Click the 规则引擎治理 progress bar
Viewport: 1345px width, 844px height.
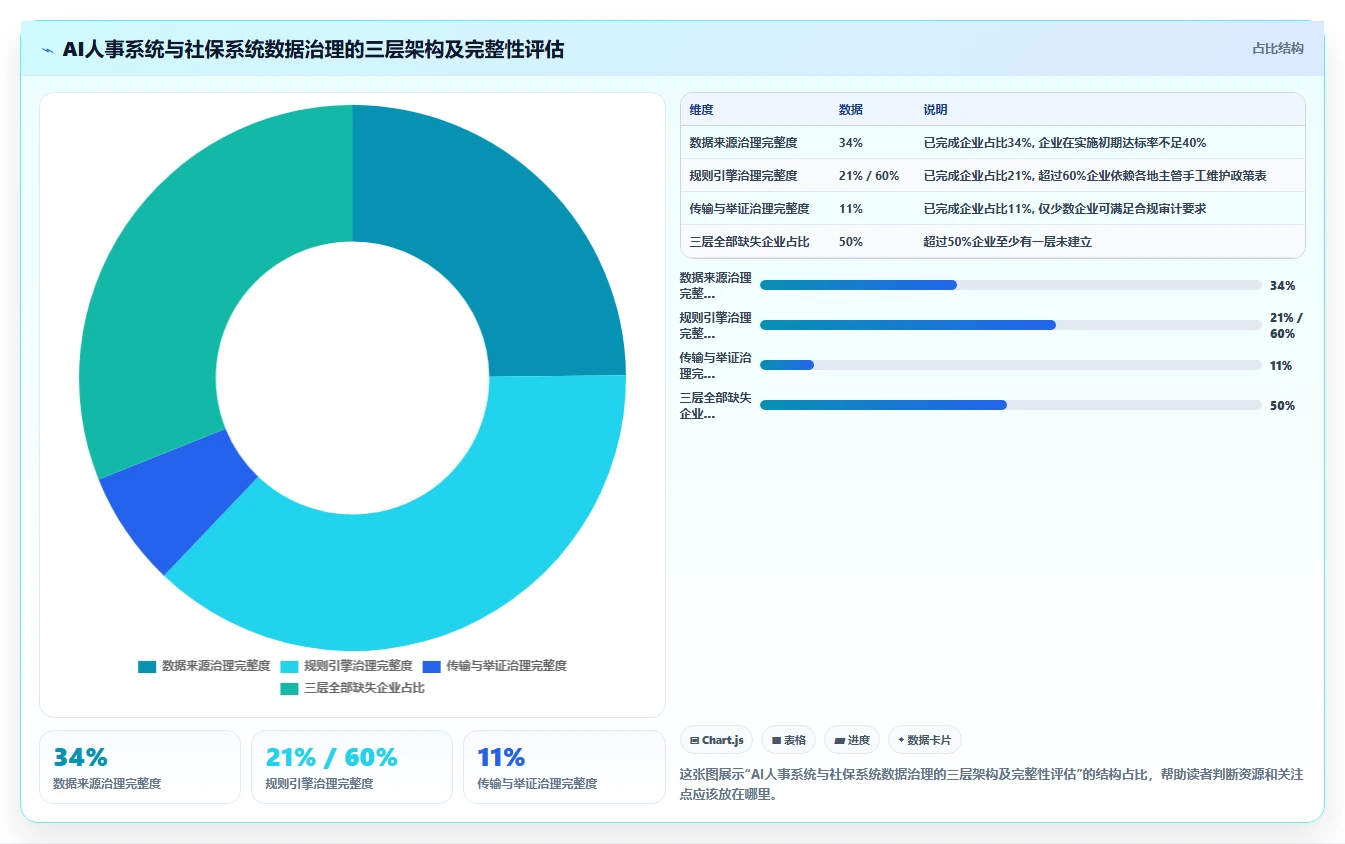(x=1010, y=325)
